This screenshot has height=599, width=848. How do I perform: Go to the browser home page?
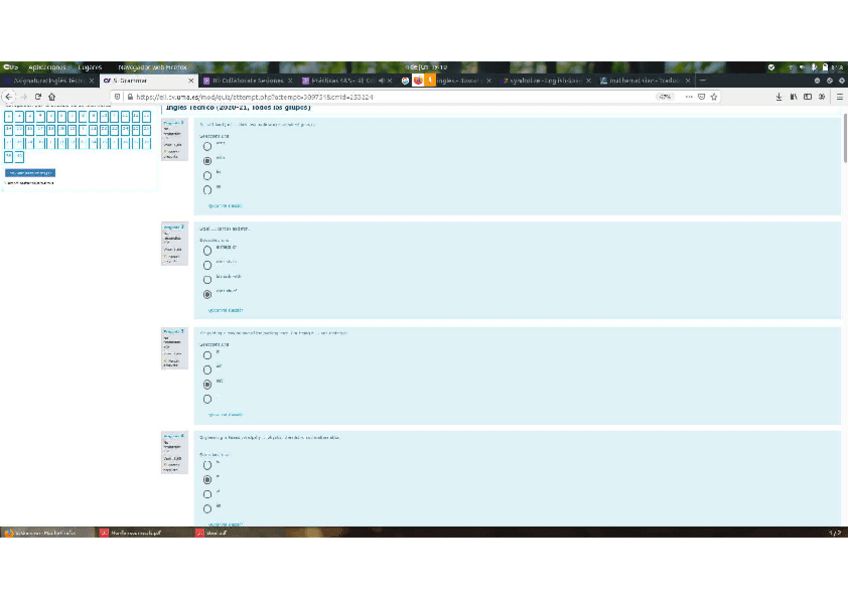[52, 97]
